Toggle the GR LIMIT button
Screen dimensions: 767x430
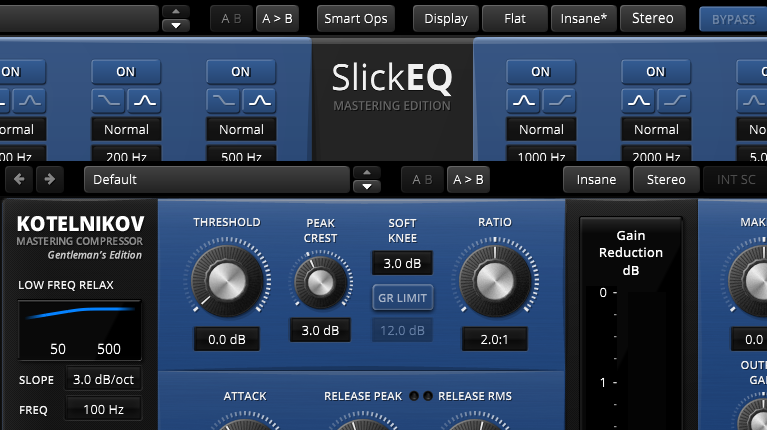pyautogui.click(x=402, y=297)
